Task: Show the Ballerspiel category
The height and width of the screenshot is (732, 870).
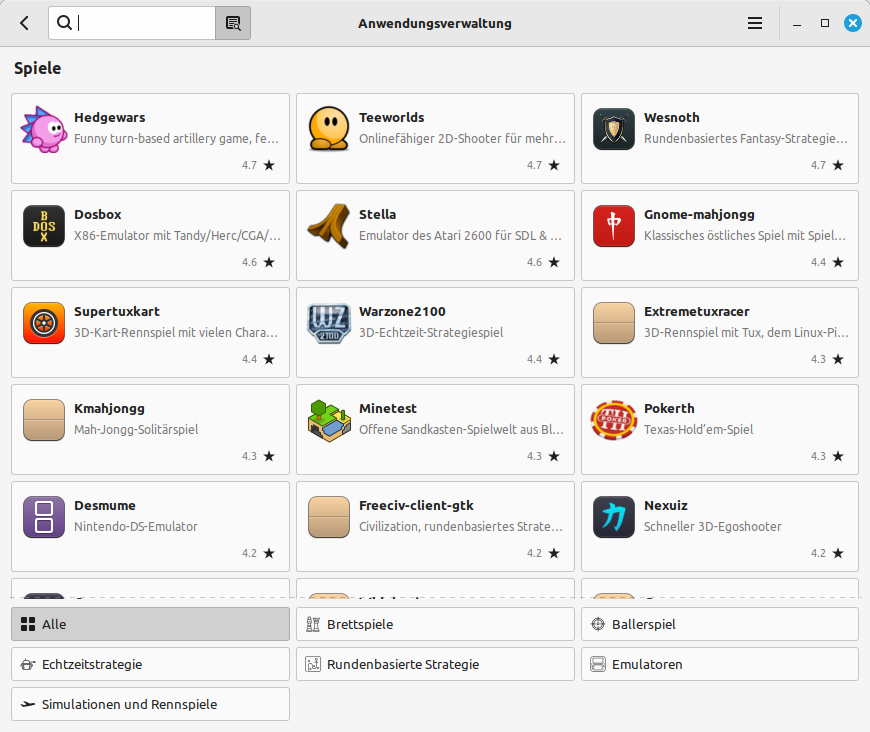Action: [719, 624]
